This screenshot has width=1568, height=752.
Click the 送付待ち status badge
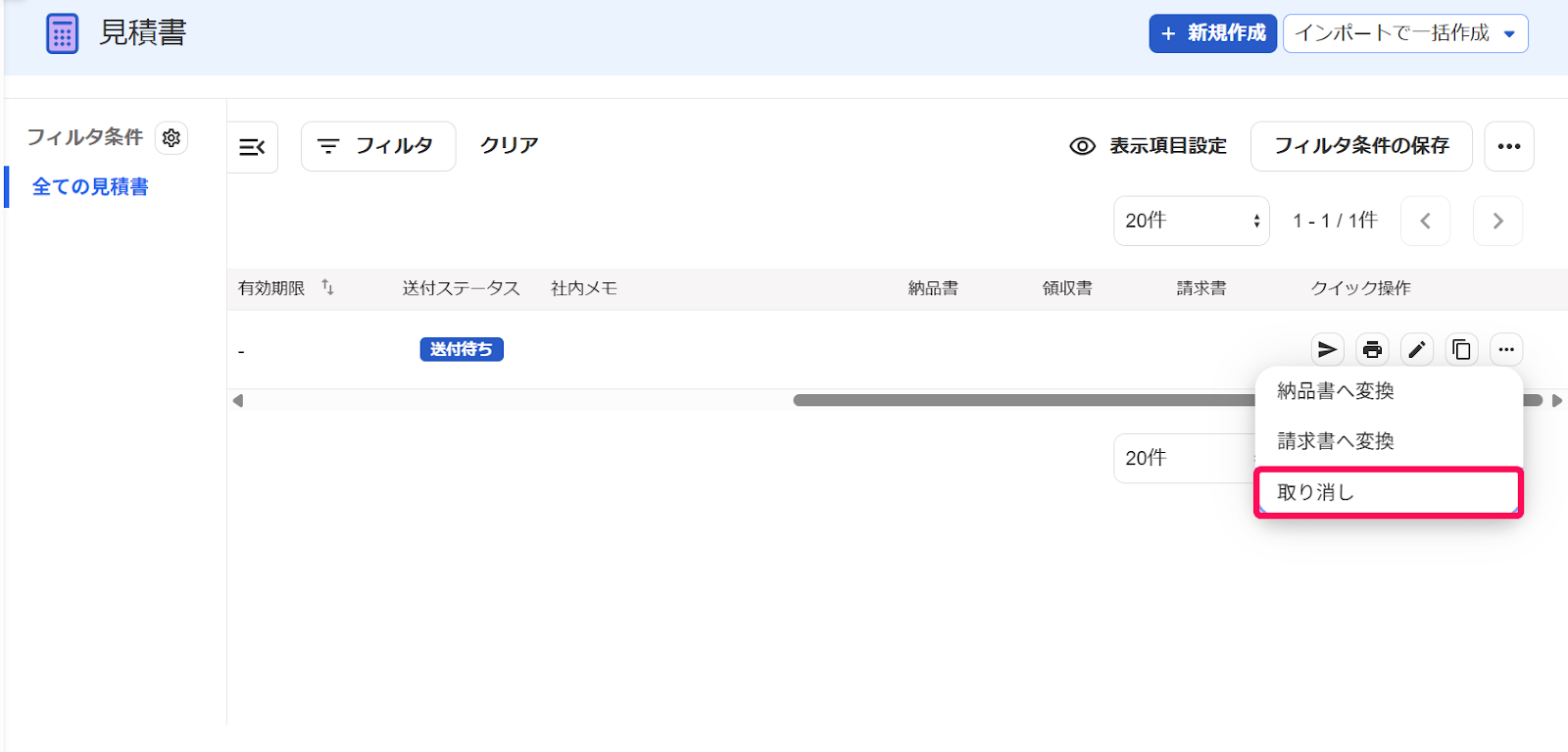coord(462,349)
